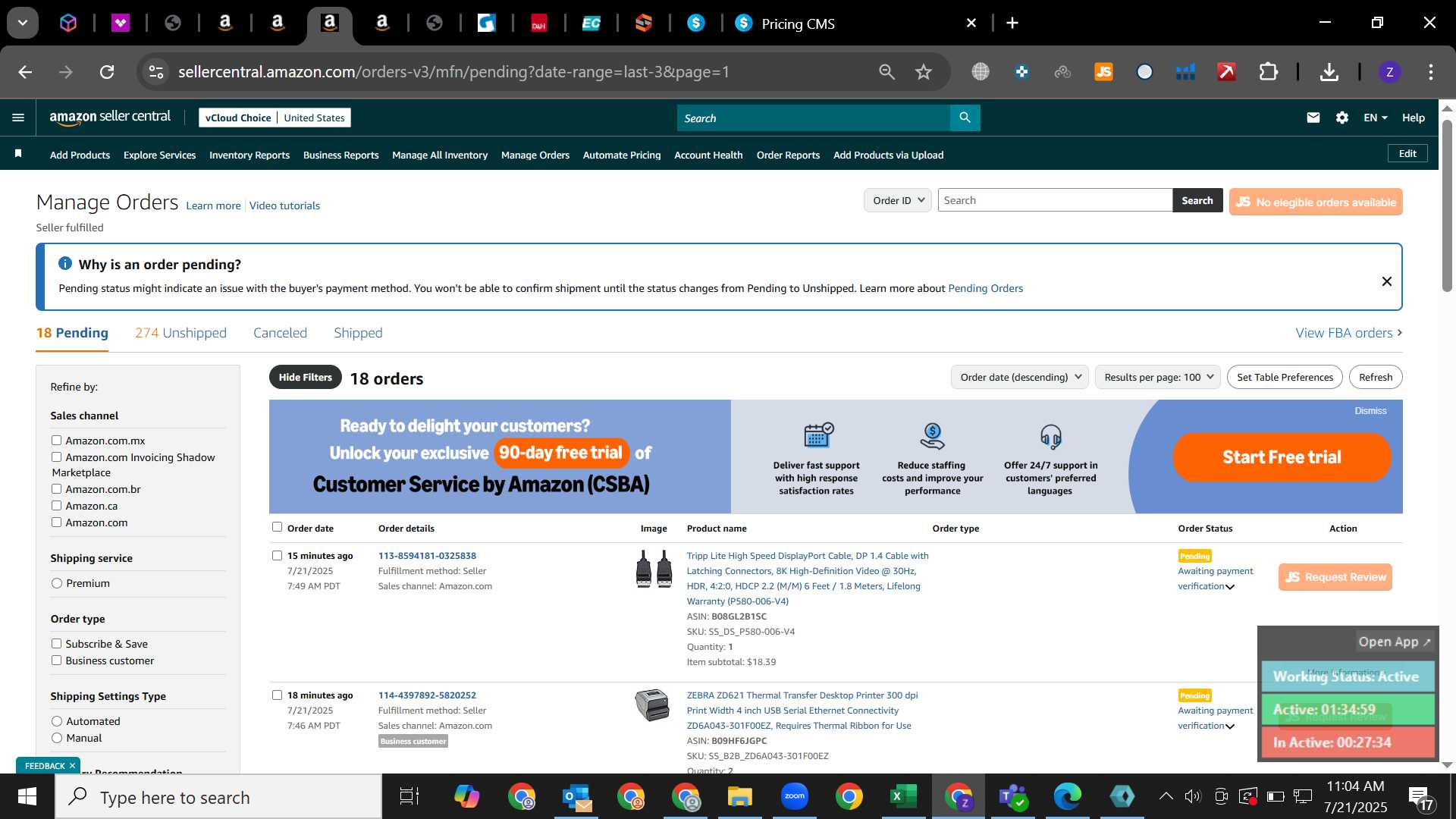Open order link 114-4397892-5820252

(427, 695)
